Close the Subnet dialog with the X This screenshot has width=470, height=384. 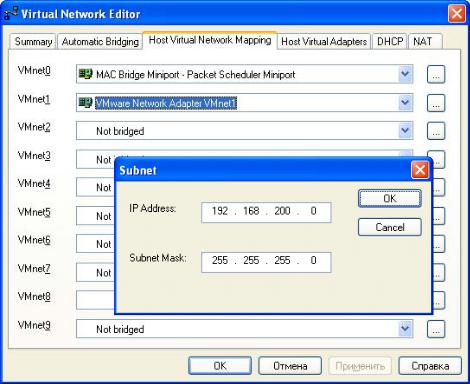pos(420,170)
